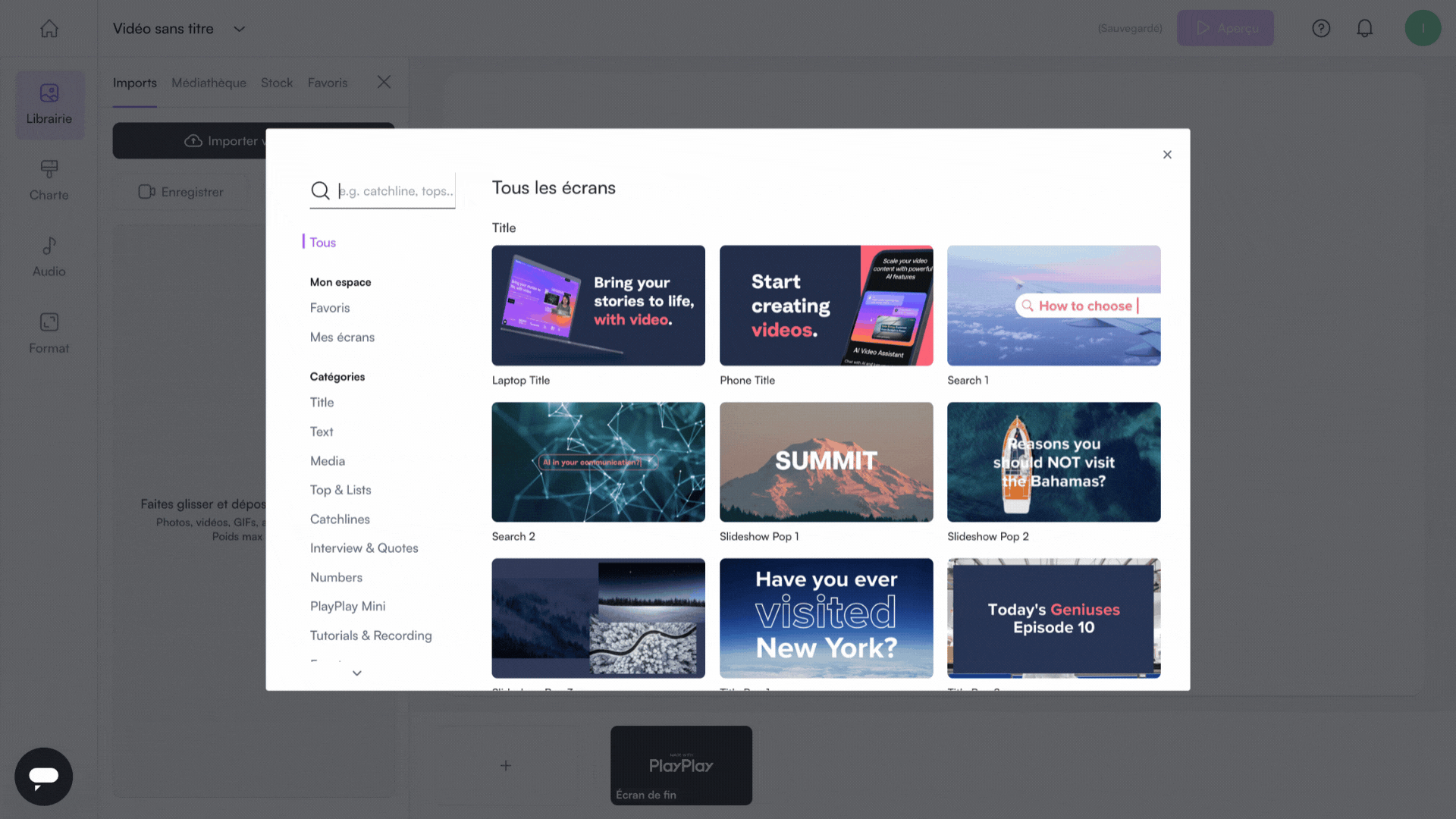This screenshot has height=819, width=1456.
Task: Choose the 'Today's Geniuses Episode 10' thumbnail
Action: [1054, 618]
